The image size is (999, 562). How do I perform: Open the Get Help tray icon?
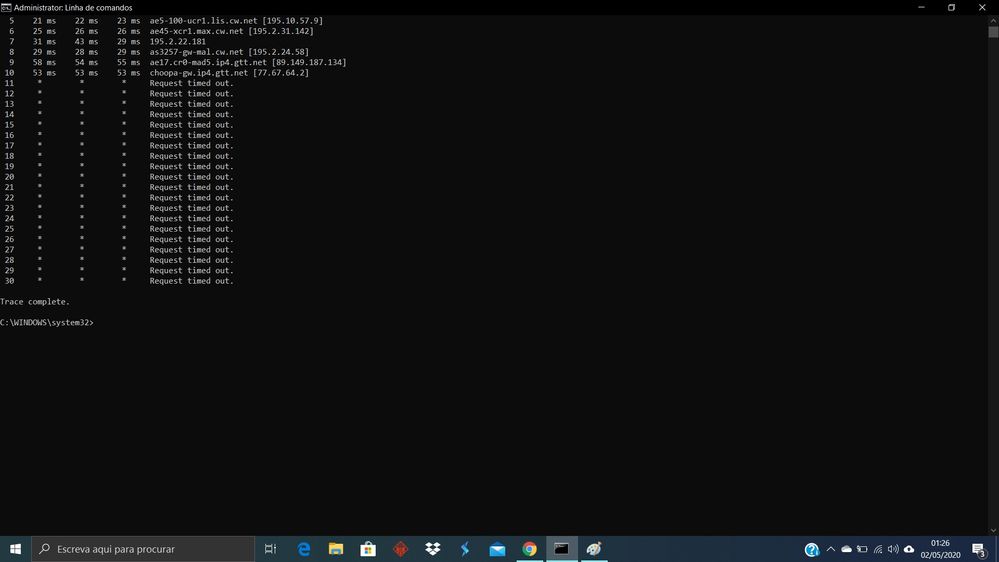pos(812,549)
